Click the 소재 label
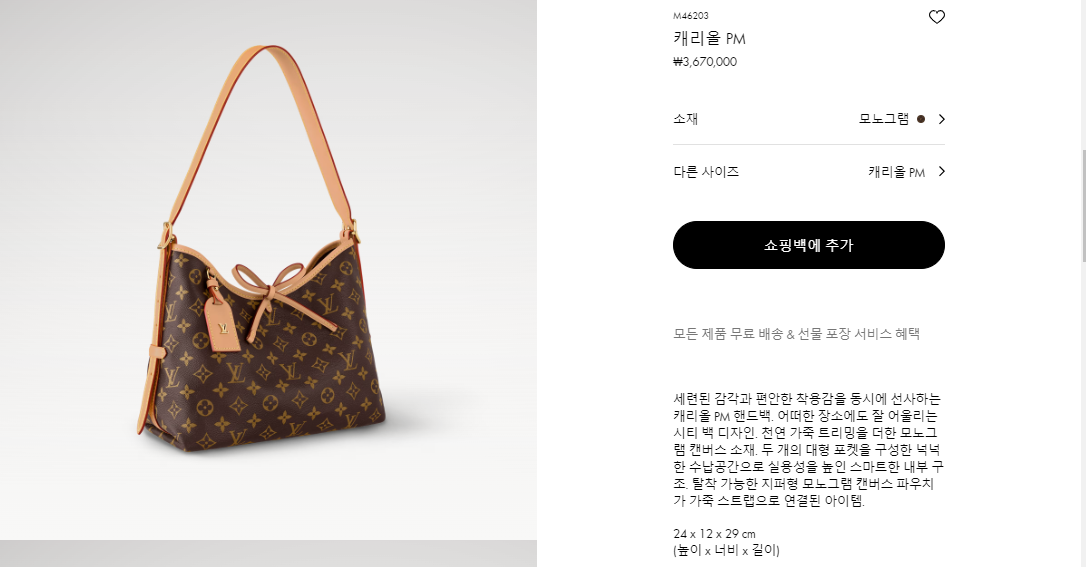 click(x=685, y=119)
